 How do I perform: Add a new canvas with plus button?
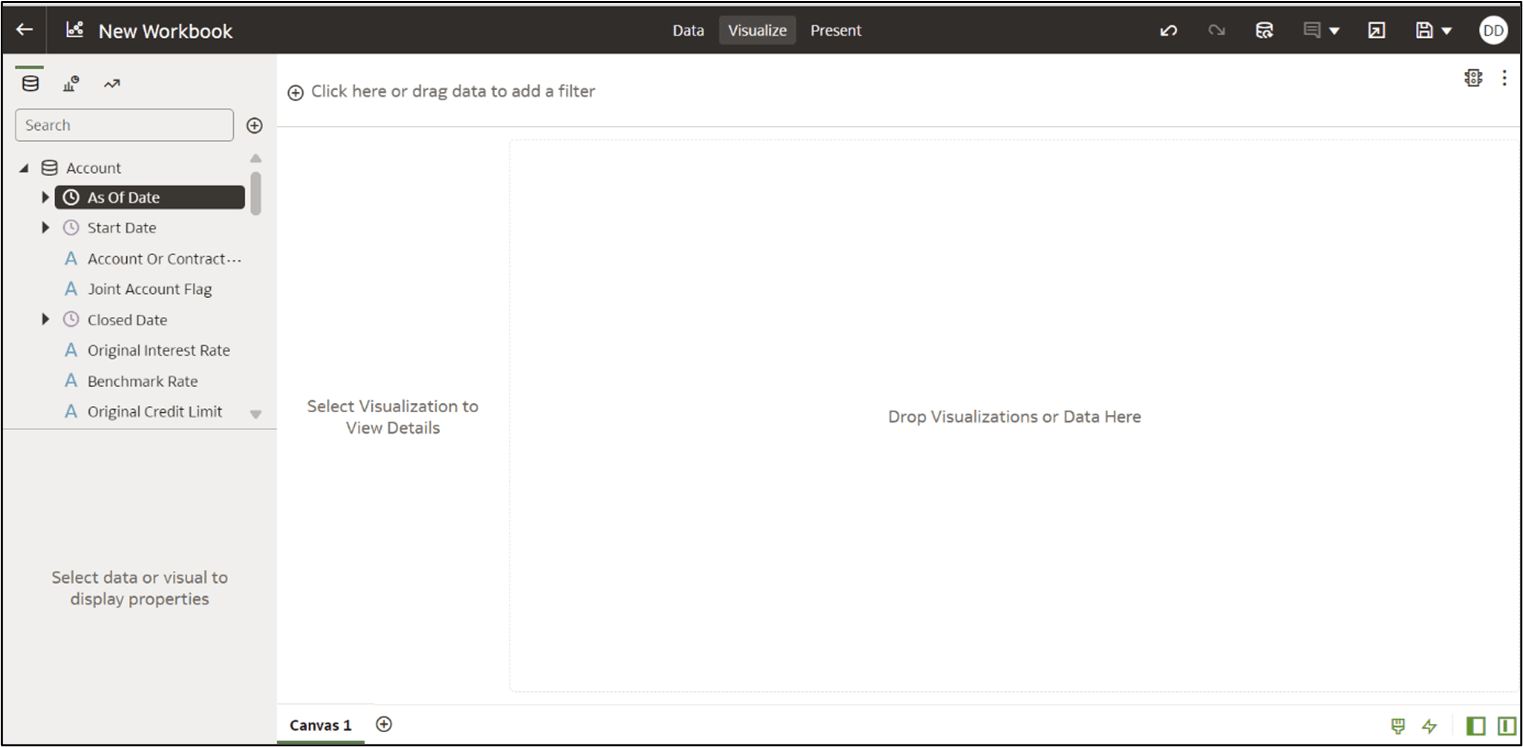383,724
